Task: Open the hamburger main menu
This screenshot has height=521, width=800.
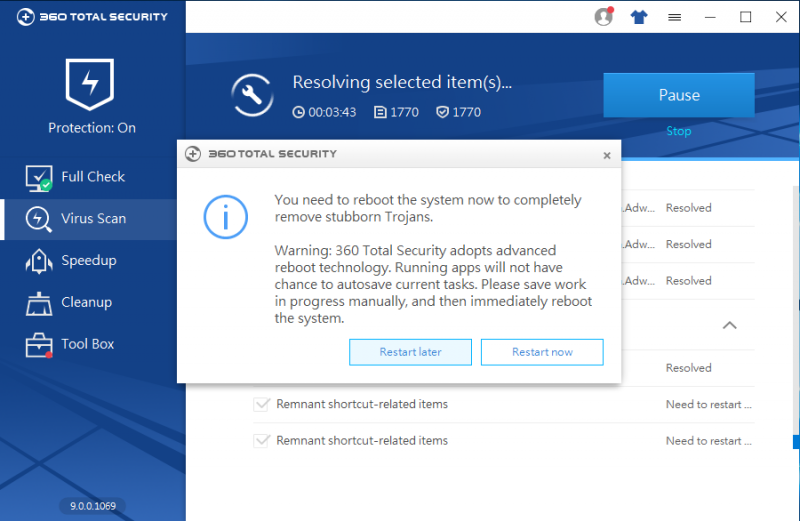Action: click(675, 17)
